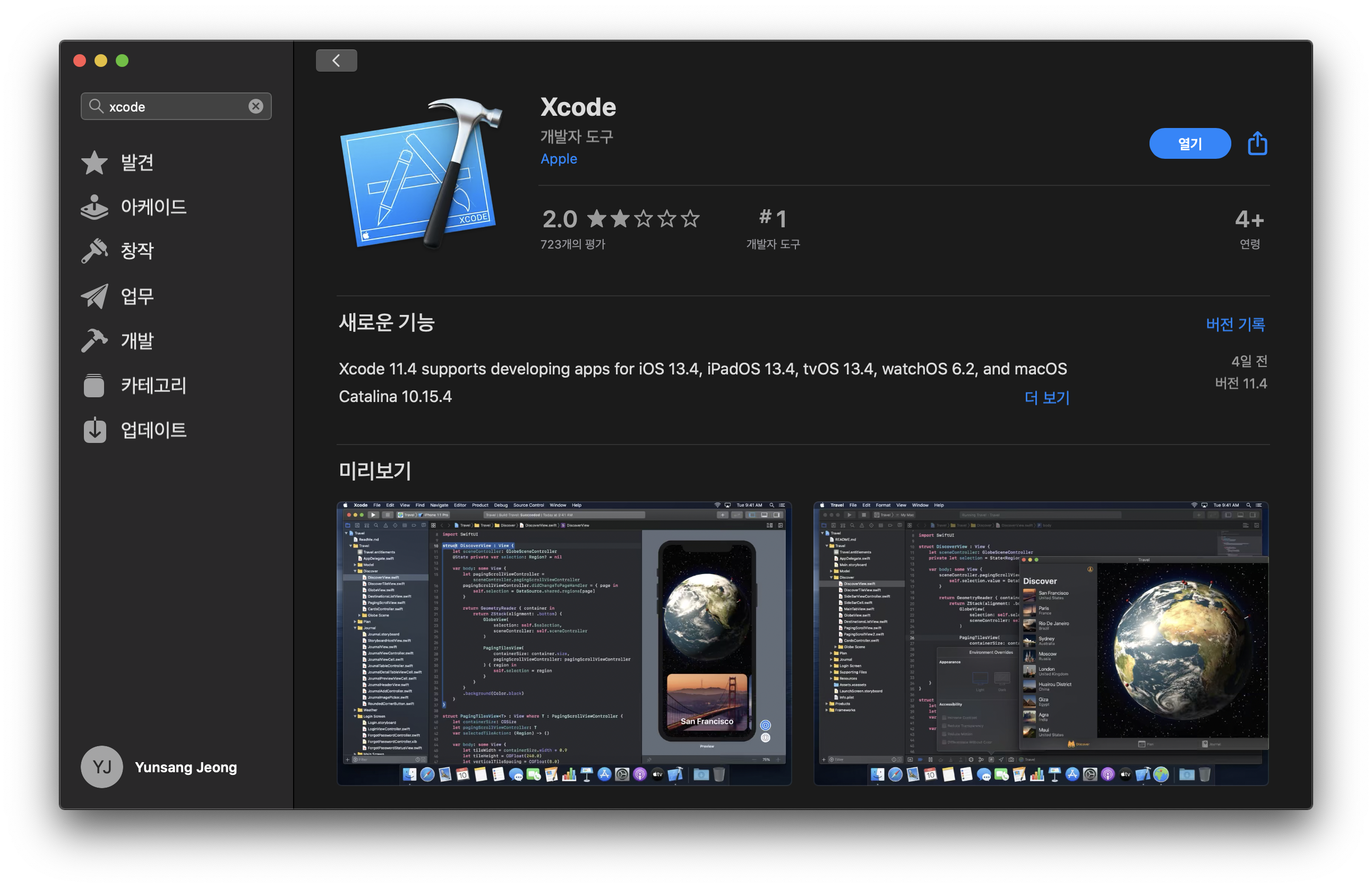Click inside the xcode search field
The height and width of the screenshot is (888, 1372).
point(173,107)
